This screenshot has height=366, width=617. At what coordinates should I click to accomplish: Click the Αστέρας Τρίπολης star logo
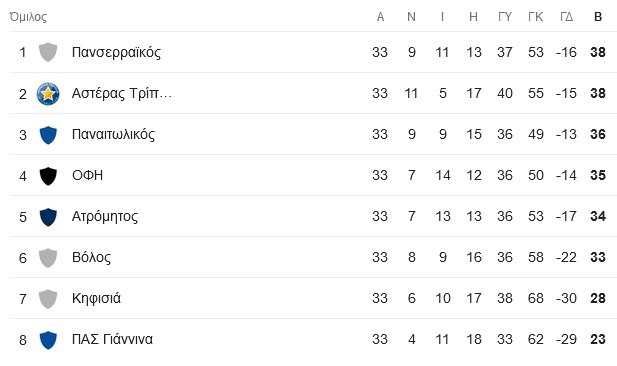(x=48, y=94)
